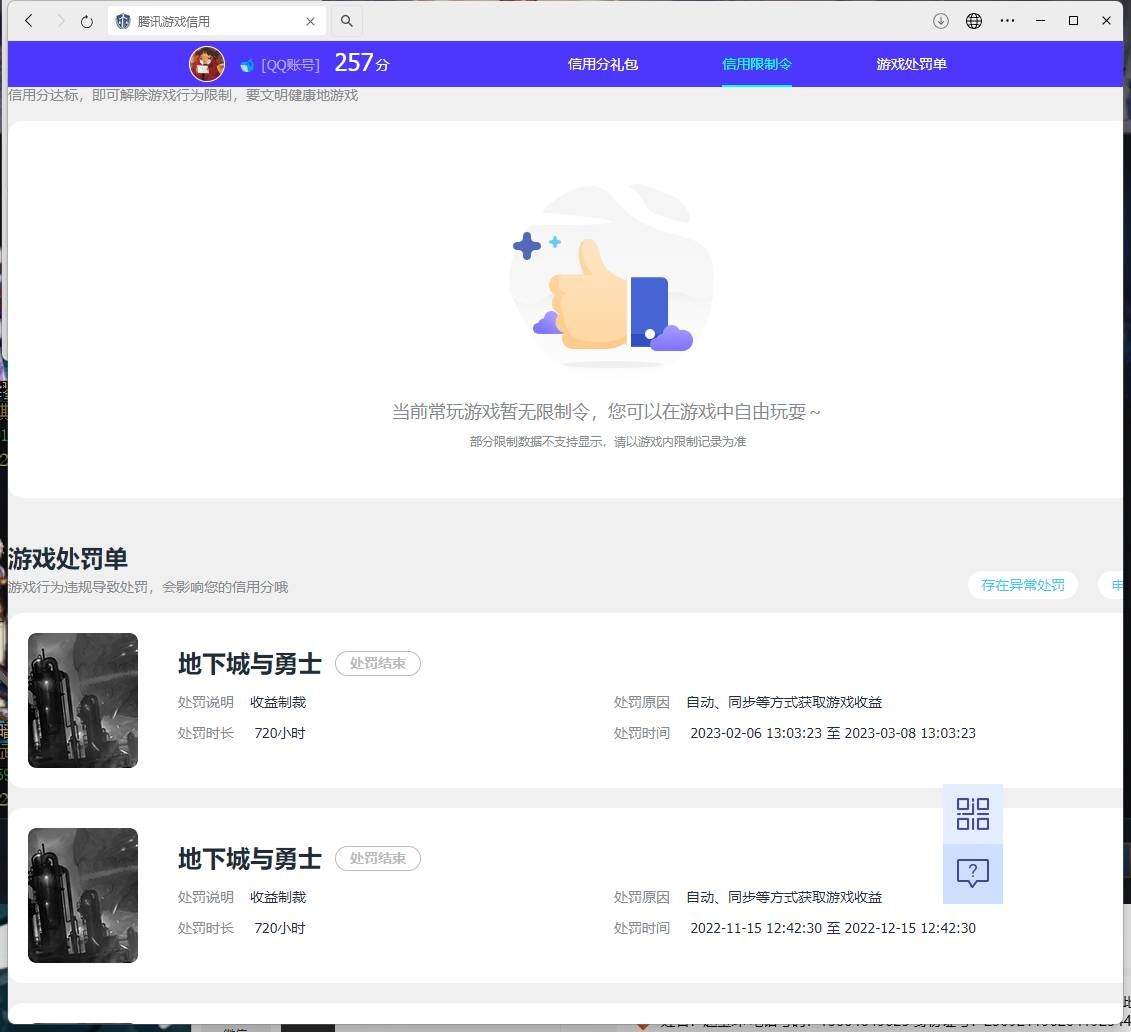This screenshot has width=1131, height=1032.
Task: Minimize the browser window
Action: click(x=1040, y=21)
